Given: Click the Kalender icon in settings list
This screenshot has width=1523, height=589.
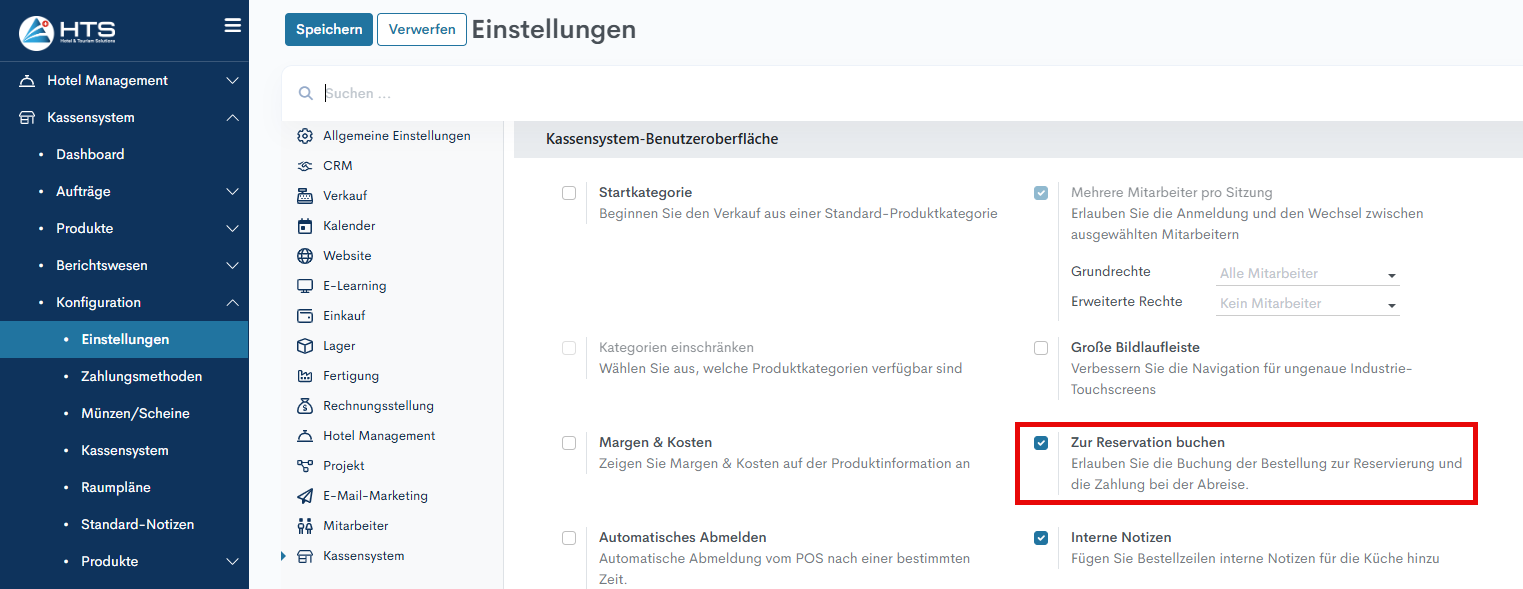Looking at the screenshot, I should pyautogui.click(x=305, y=226).
